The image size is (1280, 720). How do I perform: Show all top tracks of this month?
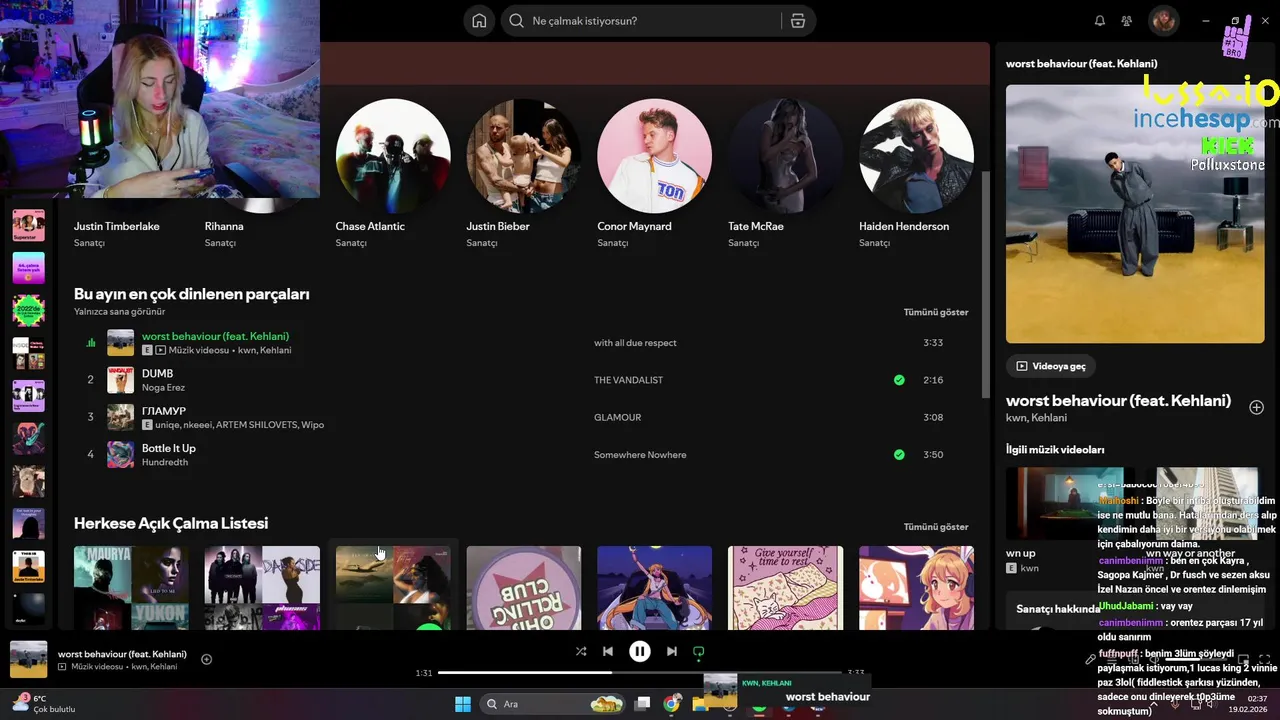tap(936, 312)
